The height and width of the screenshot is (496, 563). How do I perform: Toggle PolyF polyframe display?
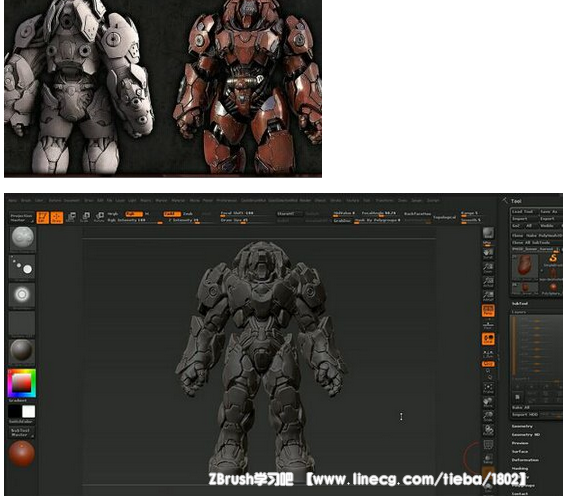[488, 445]
